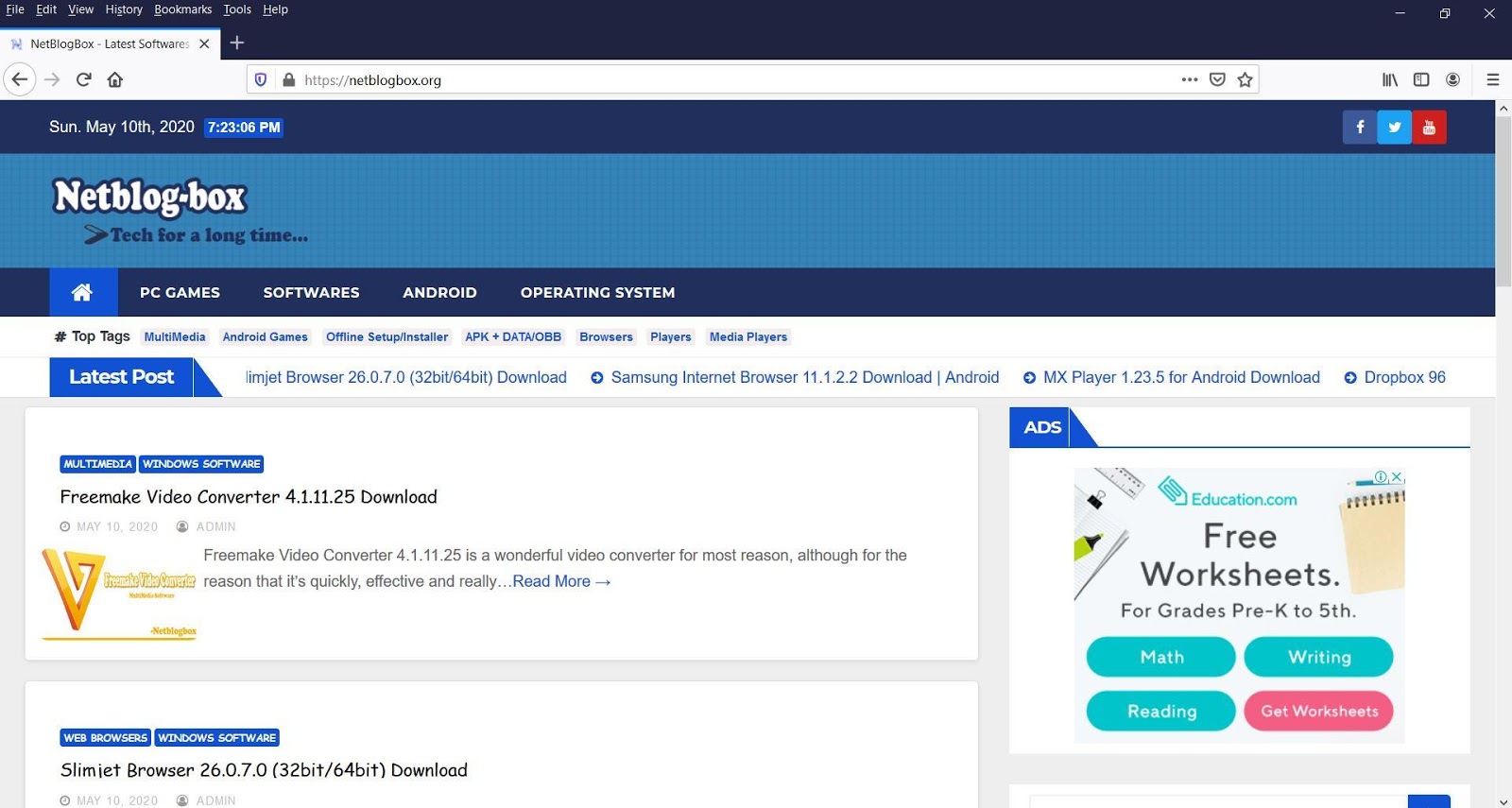Open Freemake Video Converter thumbnail image
The height and width of the screenshot is (808, 1512).
pos(119,593)
